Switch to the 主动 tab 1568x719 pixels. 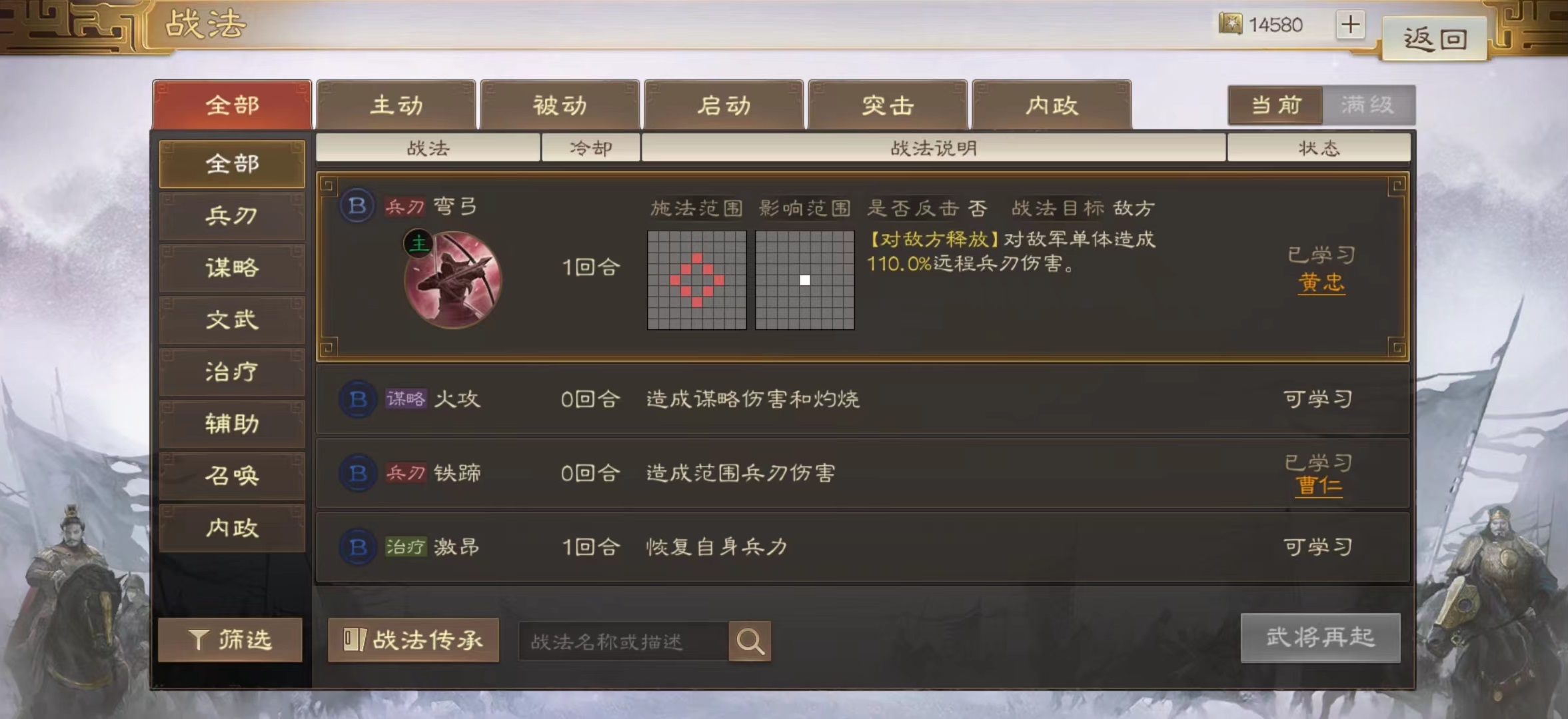coord(396,105)
